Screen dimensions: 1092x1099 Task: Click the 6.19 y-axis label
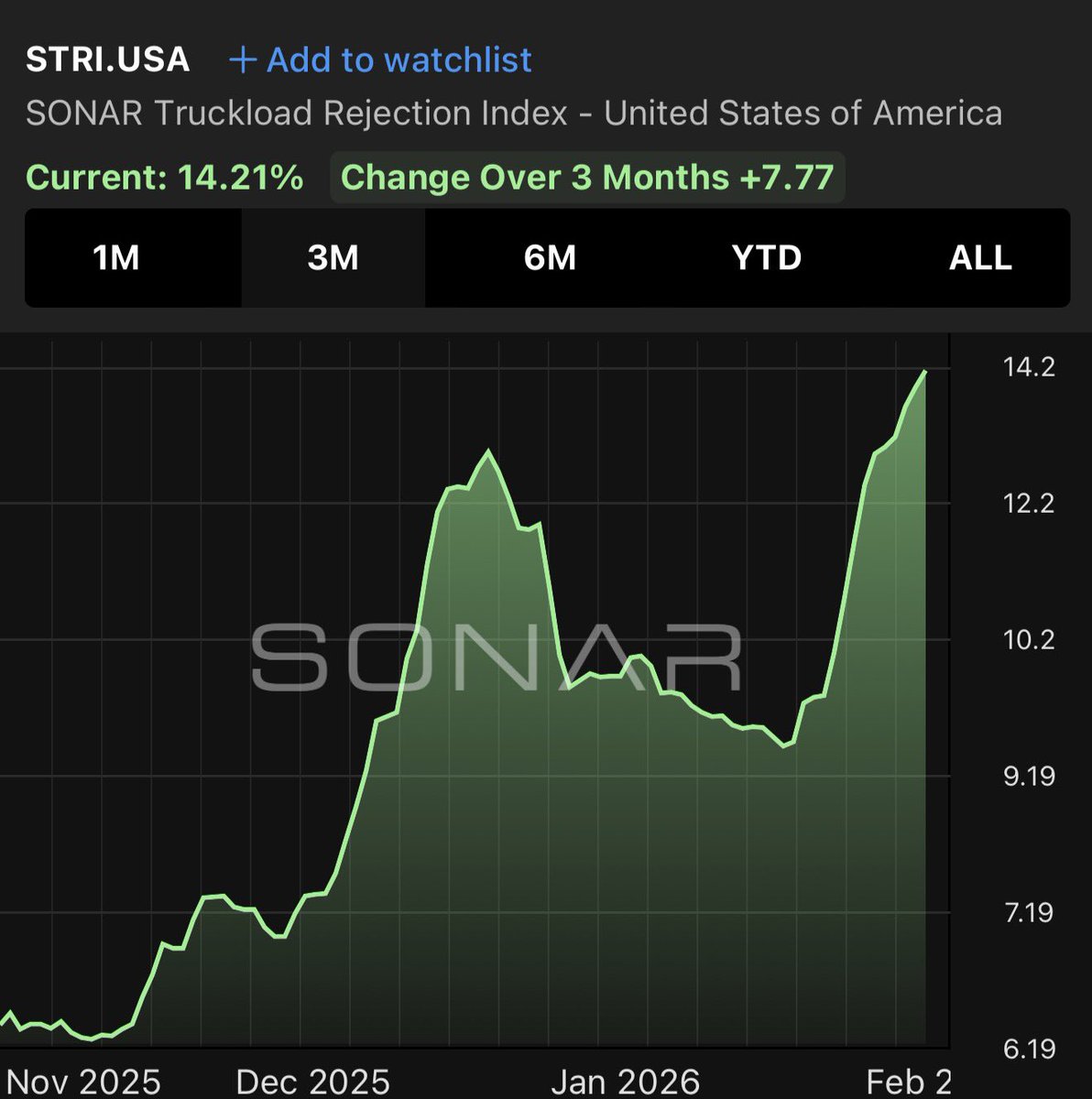pyautogui.click(x=1029, y=1050)
